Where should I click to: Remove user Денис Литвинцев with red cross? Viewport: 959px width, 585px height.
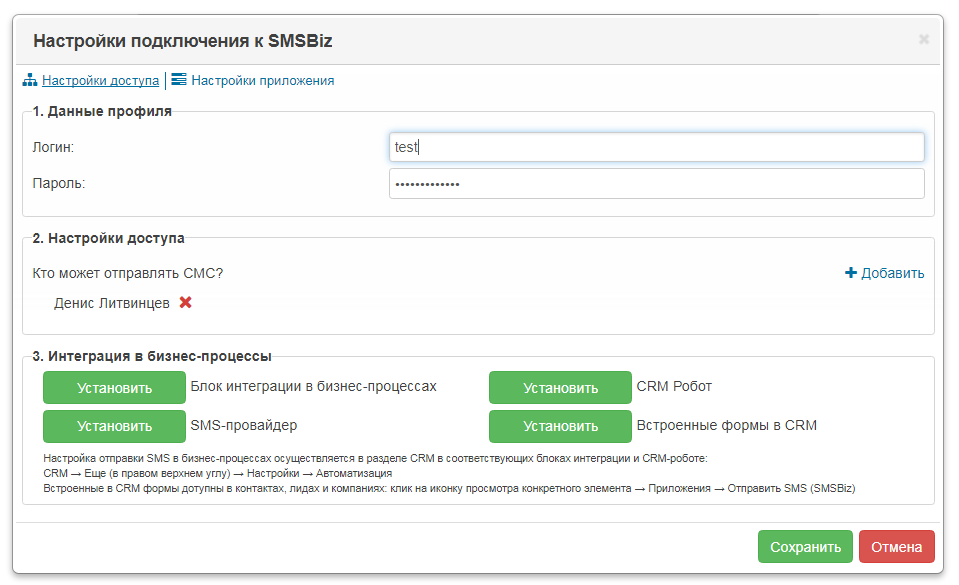coord(185,302)
